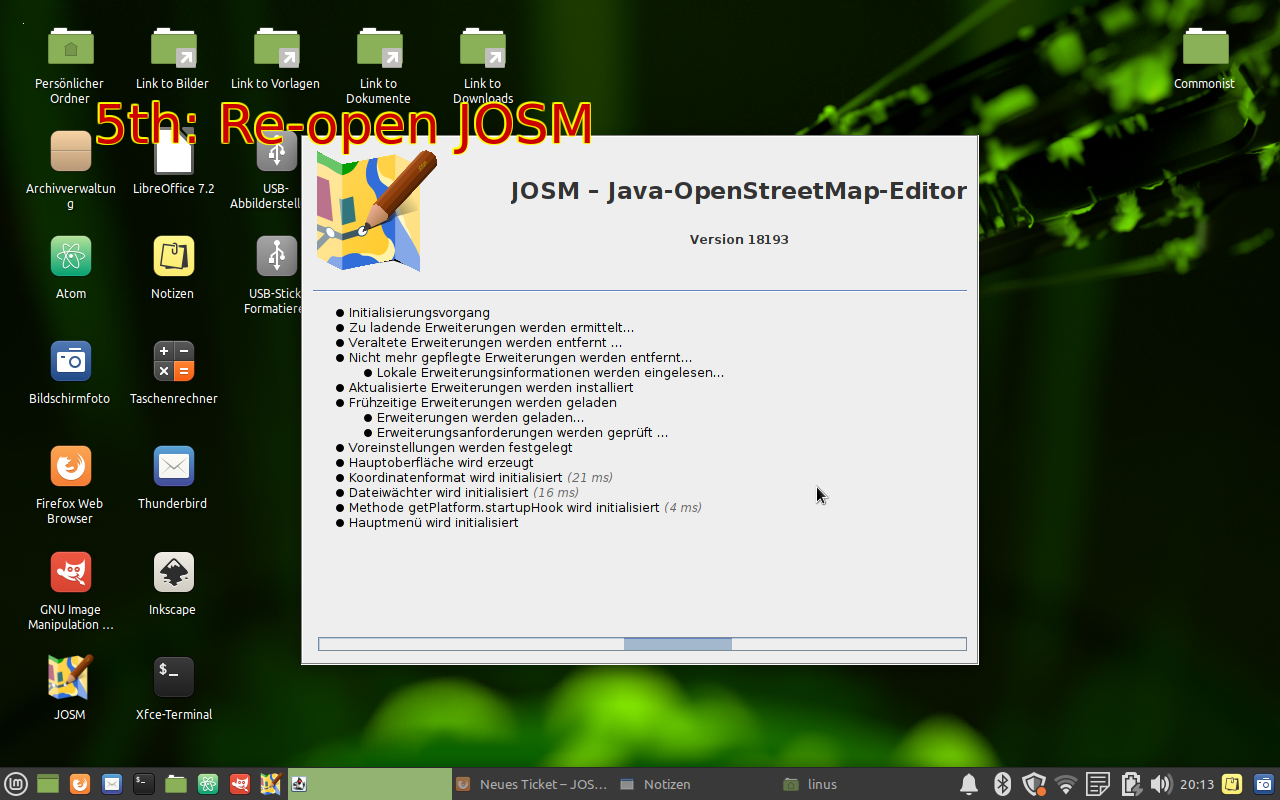Launch Firefox from the panel launcher
This screenshot has height=800, width=1280.
pyautogui.click(x=80, y=784)
